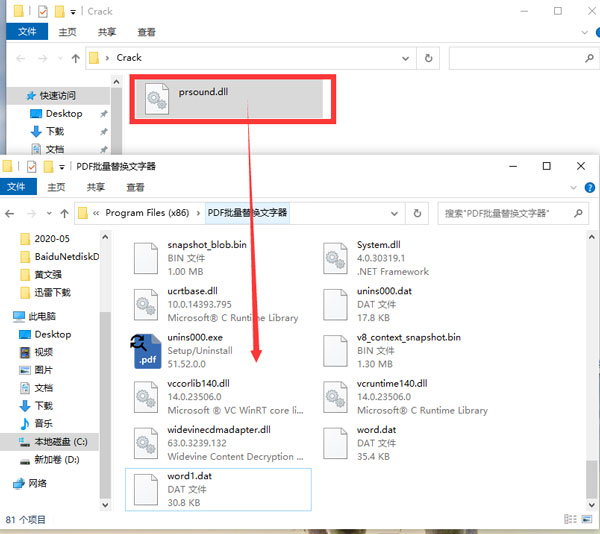Select 快速访问 in Crack window sidebar
The width and height of the screenshot is (600, 534).
coord(59,95)
